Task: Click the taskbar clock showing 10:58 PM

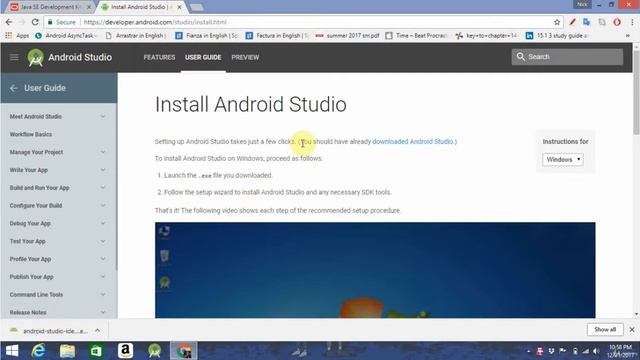Action: tap(620, 351)
